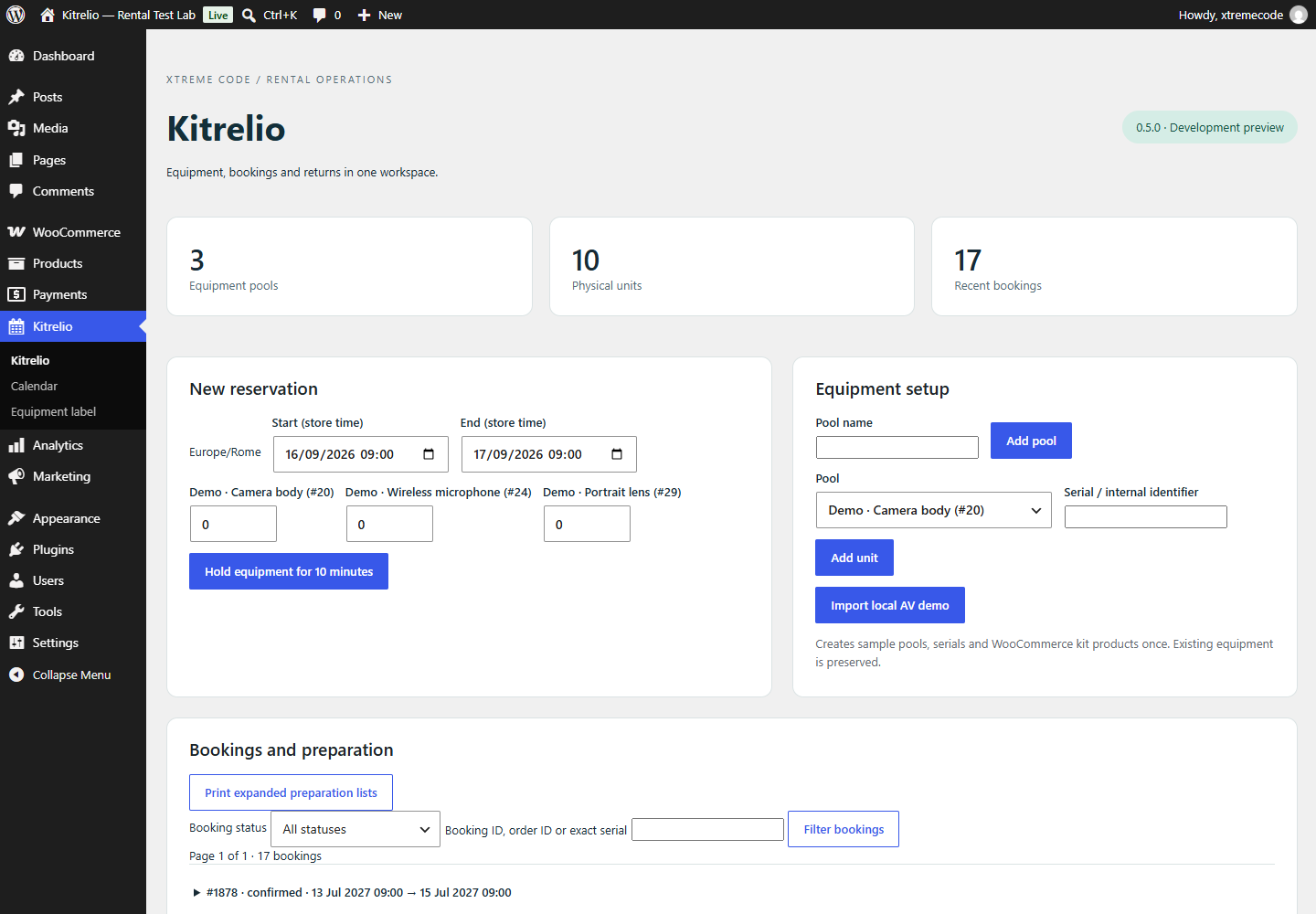Click the '3 Equipment pools' card
The width and height of the screenshot is (1316, 914).
tap(349, 266)
